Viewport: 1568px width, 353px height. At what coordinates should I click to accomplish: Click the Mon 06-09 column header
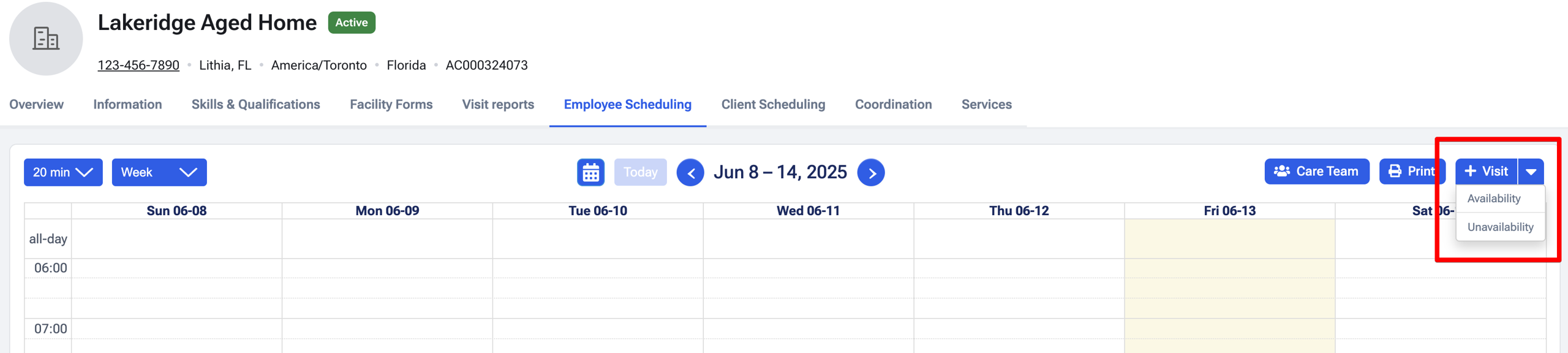387,211
